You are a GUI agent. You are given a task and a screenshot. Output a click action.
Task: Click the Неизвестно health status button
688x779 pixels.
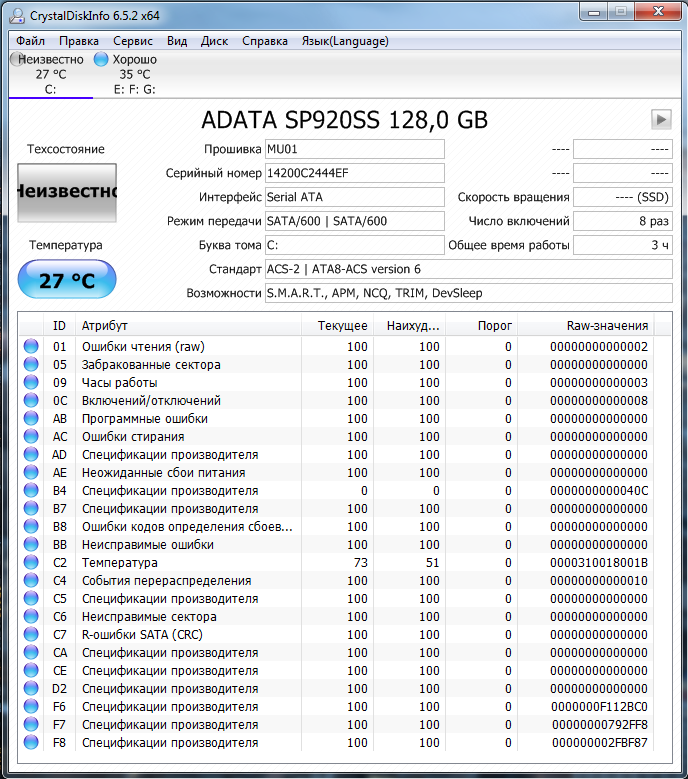click(67, 192)
